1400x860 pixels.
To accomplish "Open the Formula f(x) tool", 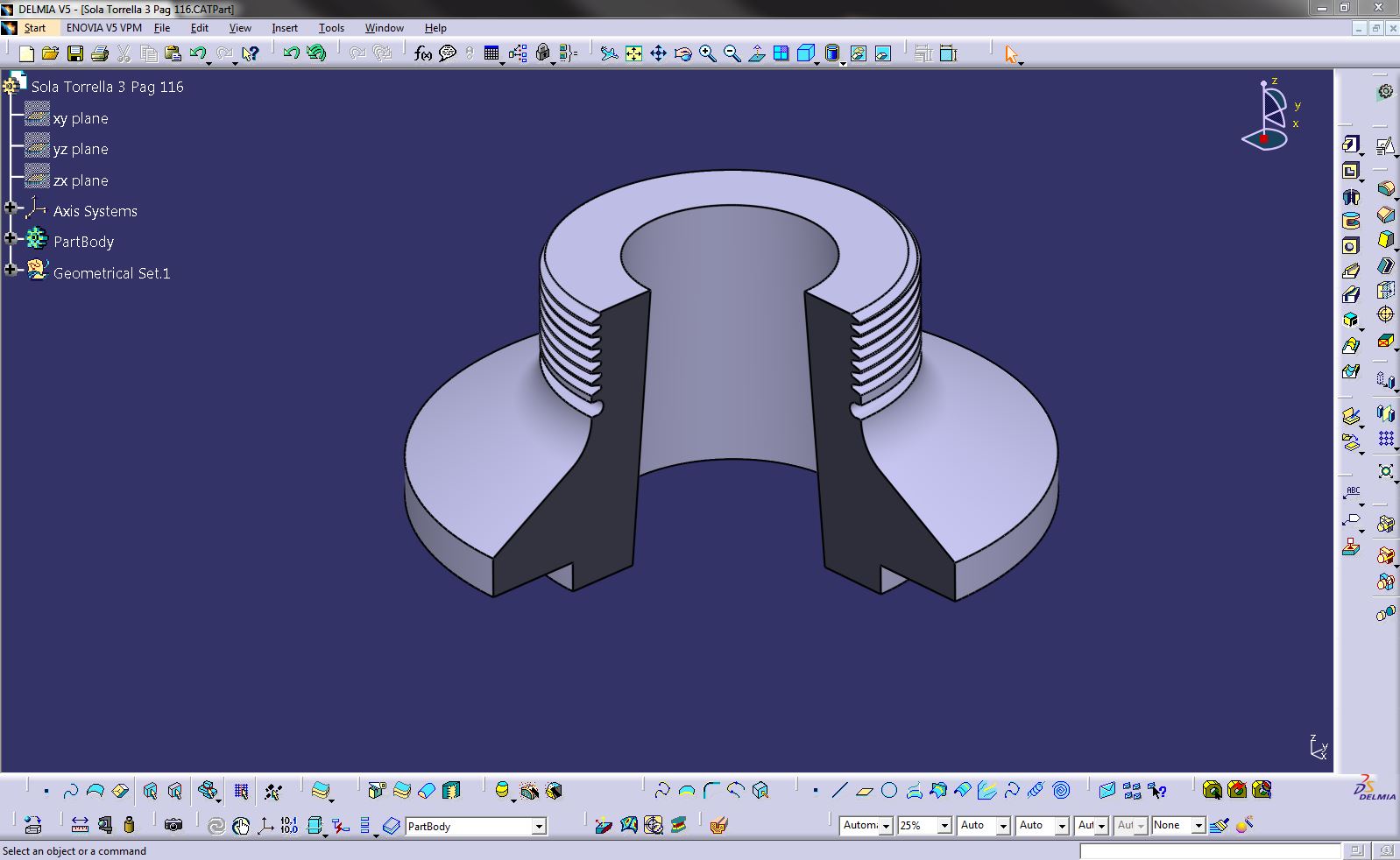I will (423, 53).
